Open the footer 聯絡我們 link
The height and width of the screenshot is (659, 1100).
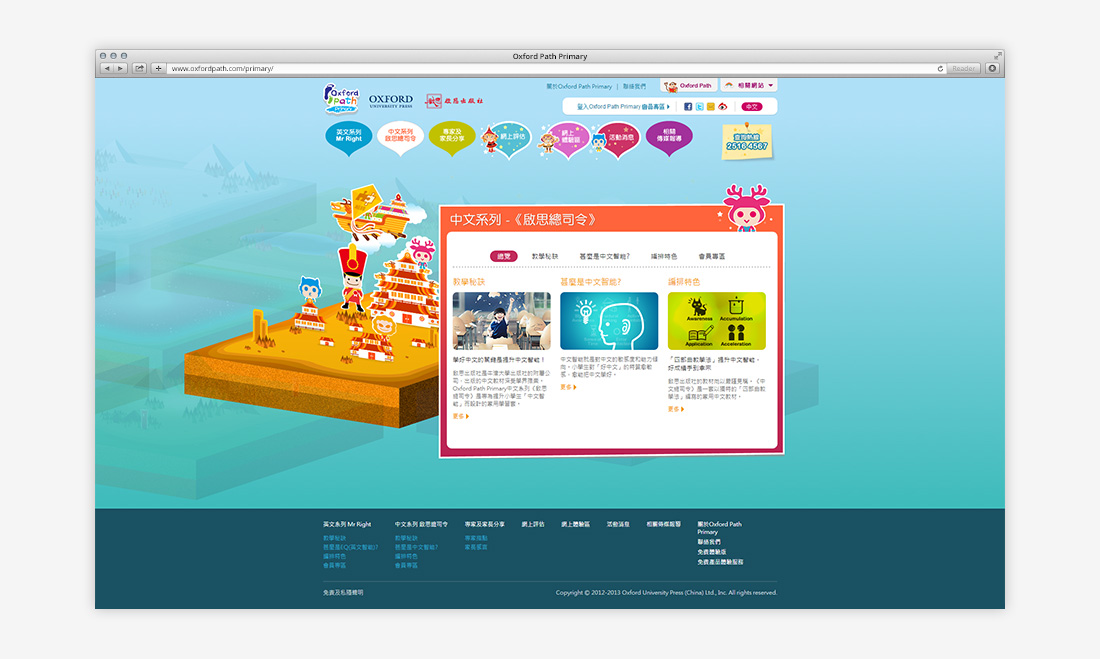coord(709,542)
